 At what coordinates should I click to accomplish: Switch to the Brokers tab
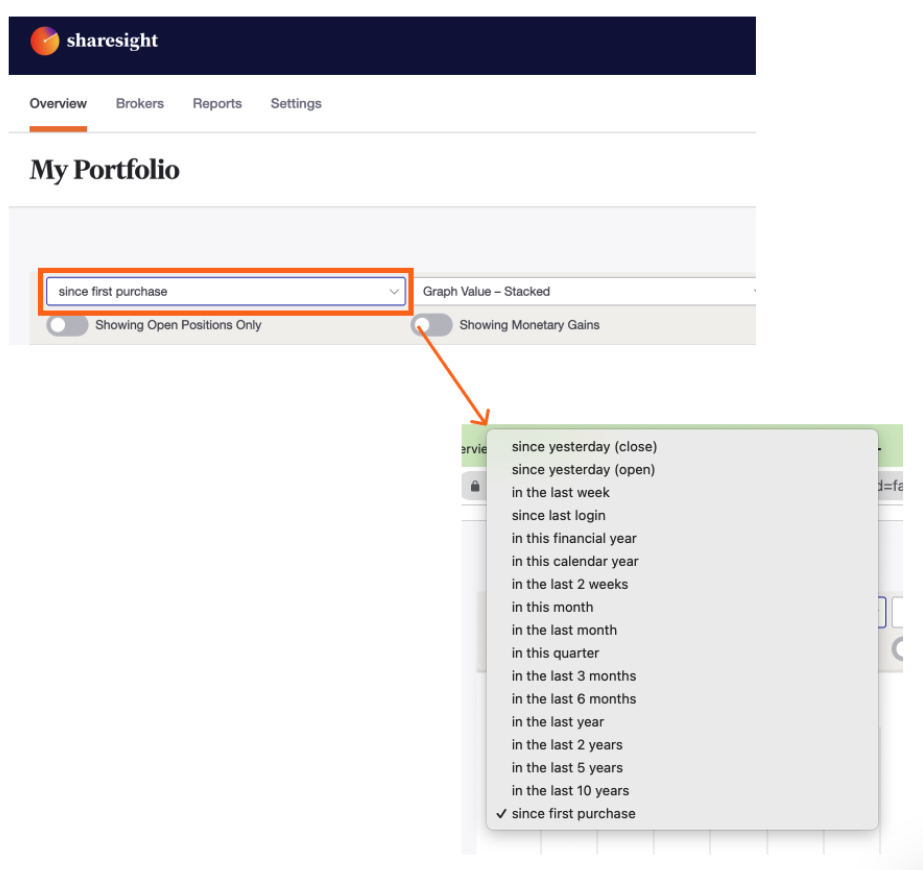click(x=140, y=104)
